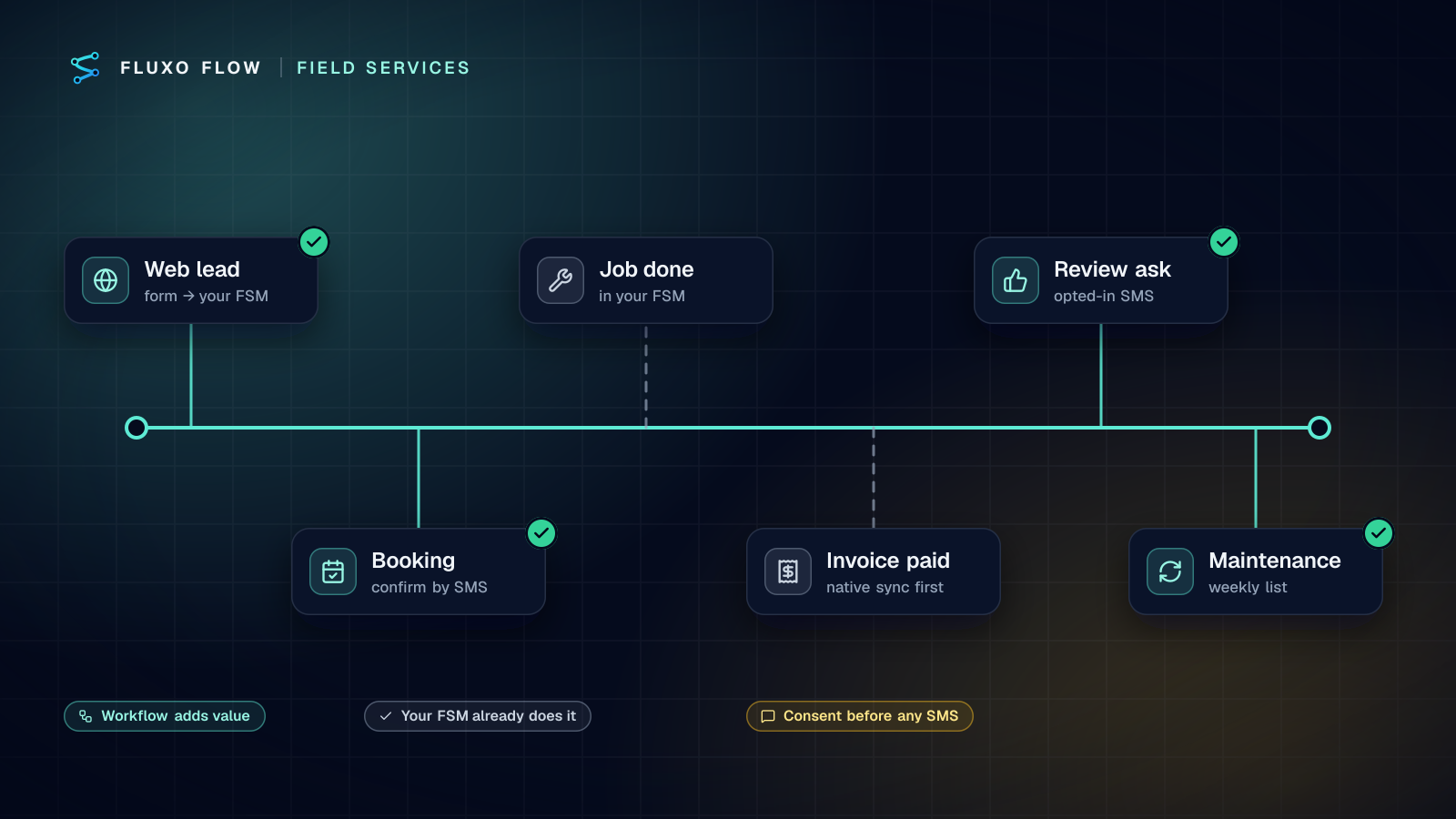The height and width of the screenshot is (819, 1456).
Task: Click the Web lead title
Action: coord(192,269)
